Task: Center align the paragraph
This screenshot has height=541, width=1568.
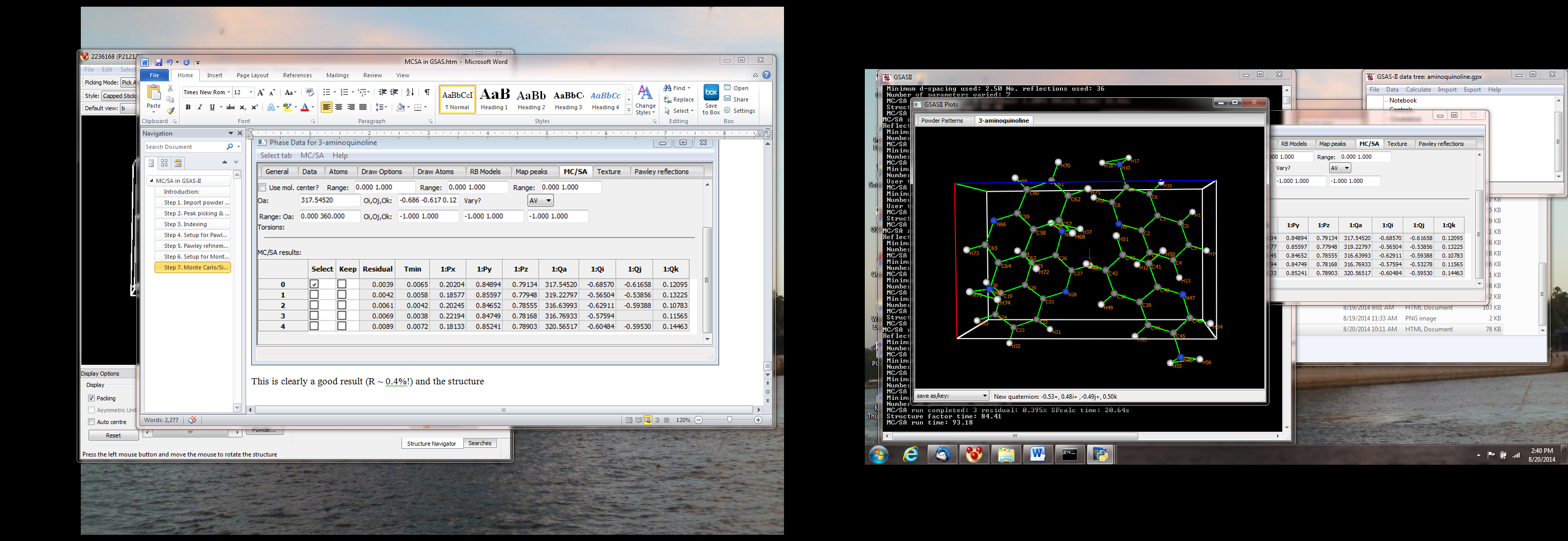Action: (338, 107)
